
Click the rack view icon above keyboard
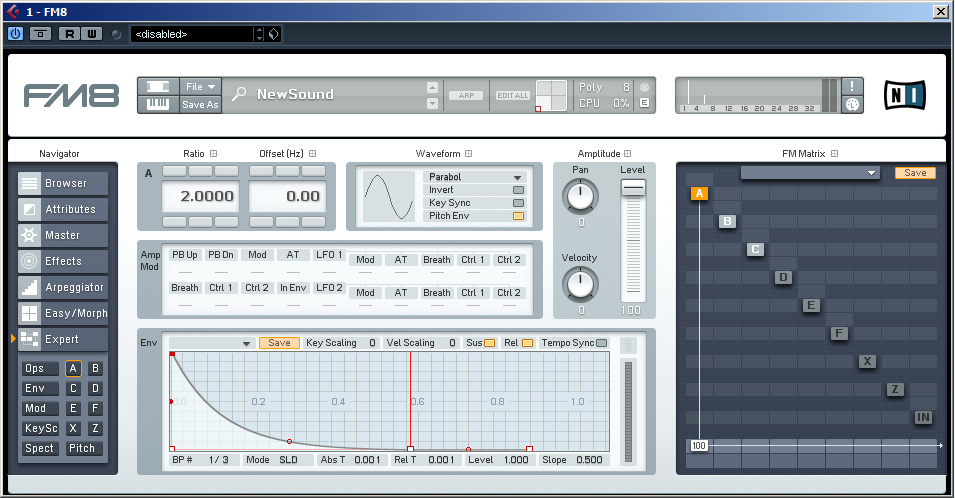point(158,86)
